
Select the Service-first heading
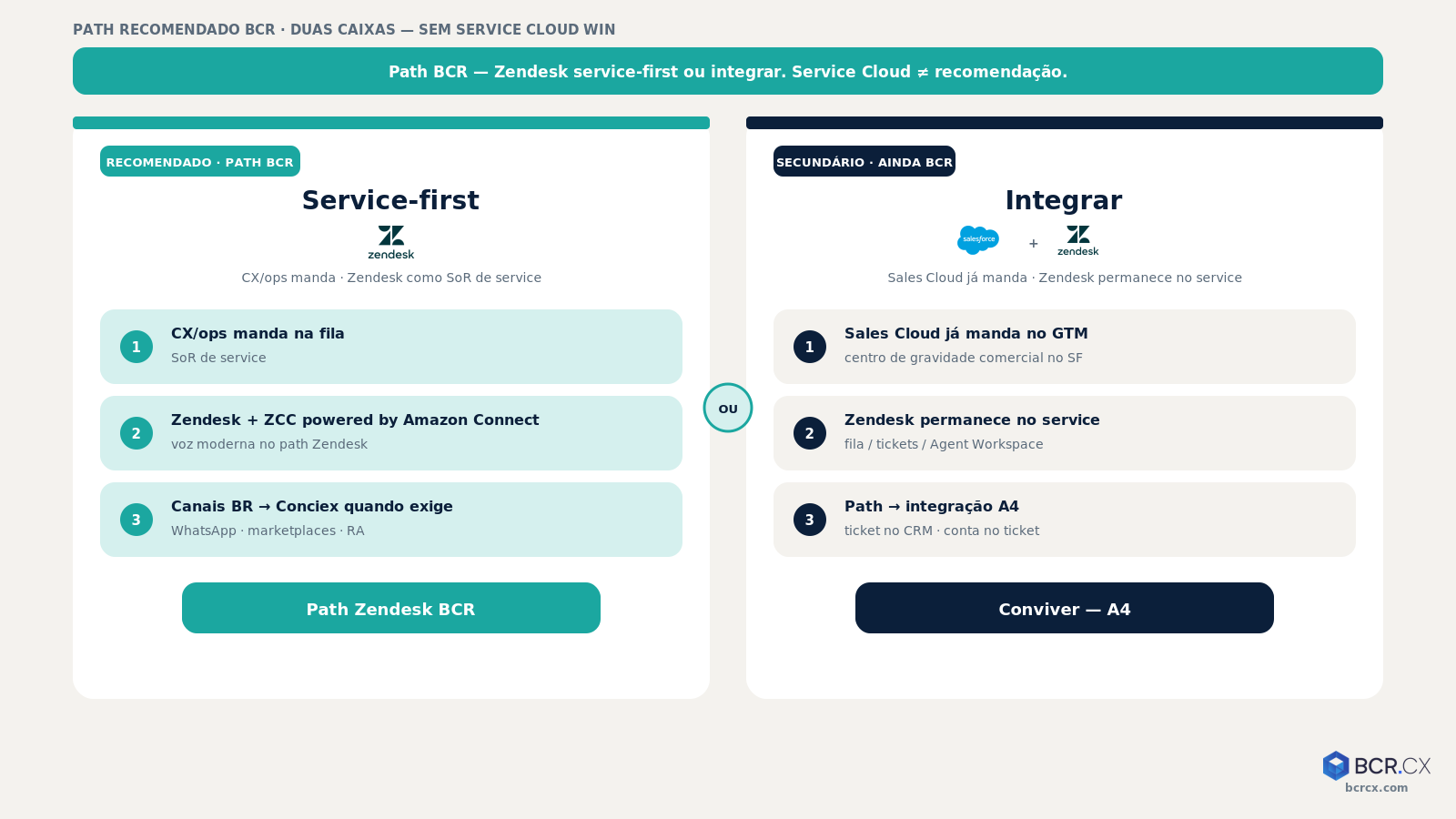(390, 200)
